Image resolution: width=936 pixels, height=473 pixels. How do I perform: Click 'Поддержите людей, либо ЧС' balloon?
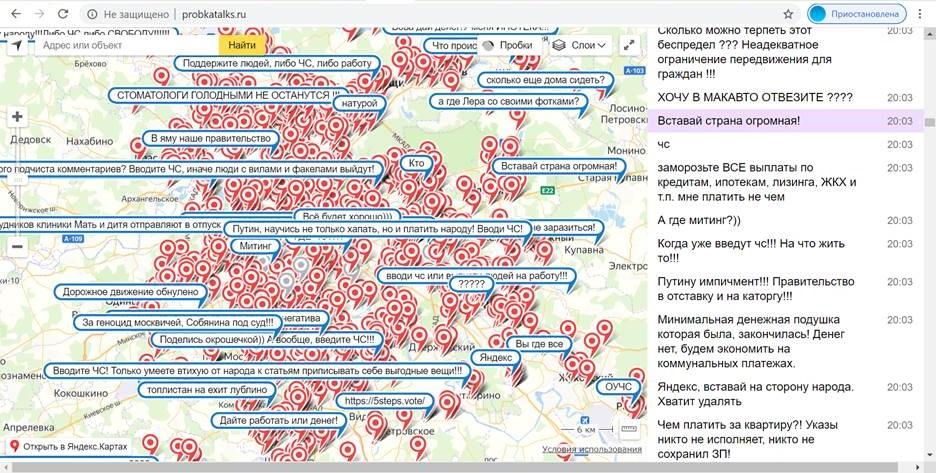tap(277, 63)
